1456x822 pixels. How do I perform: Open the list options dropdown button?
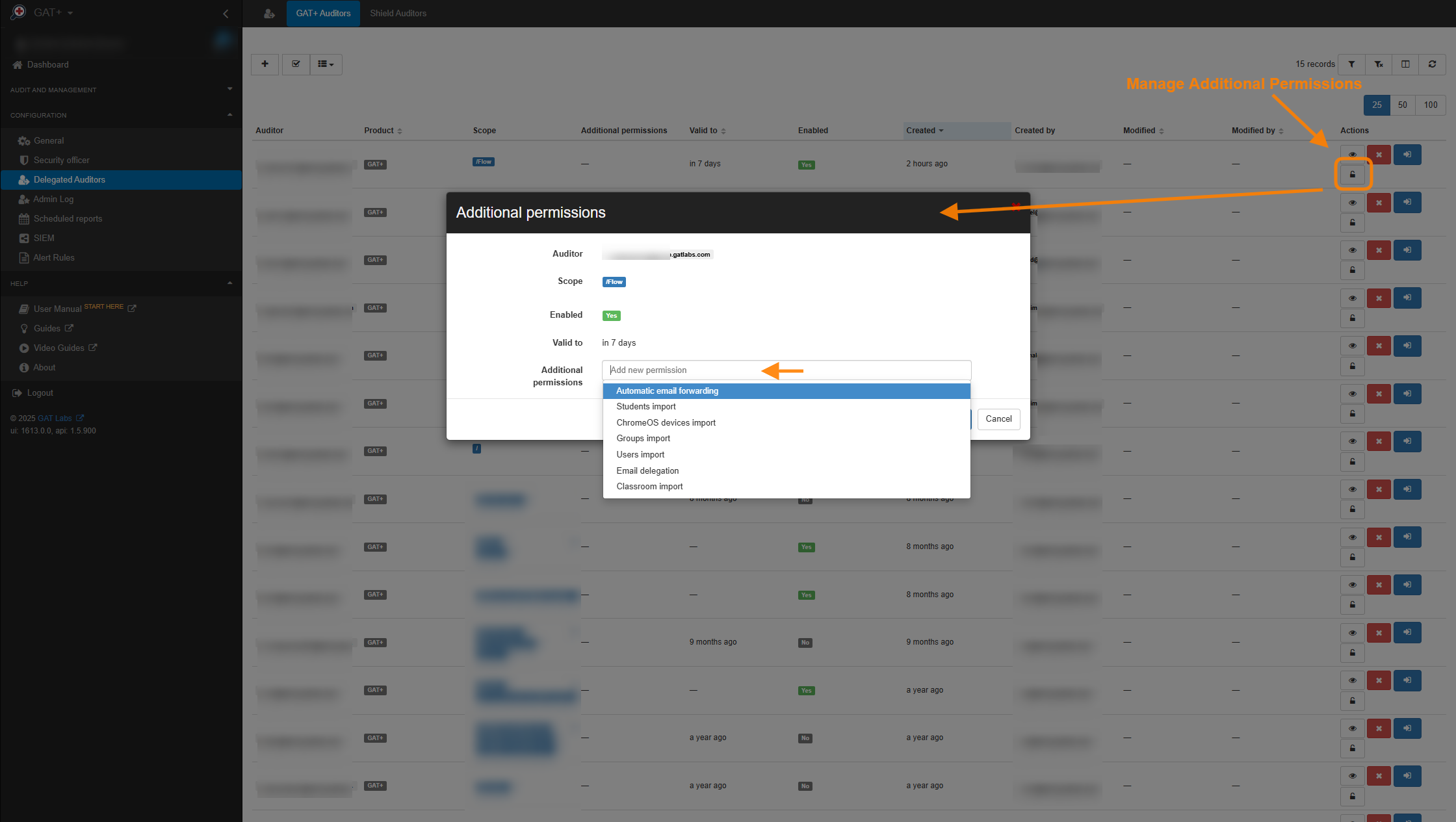(326, 64)
